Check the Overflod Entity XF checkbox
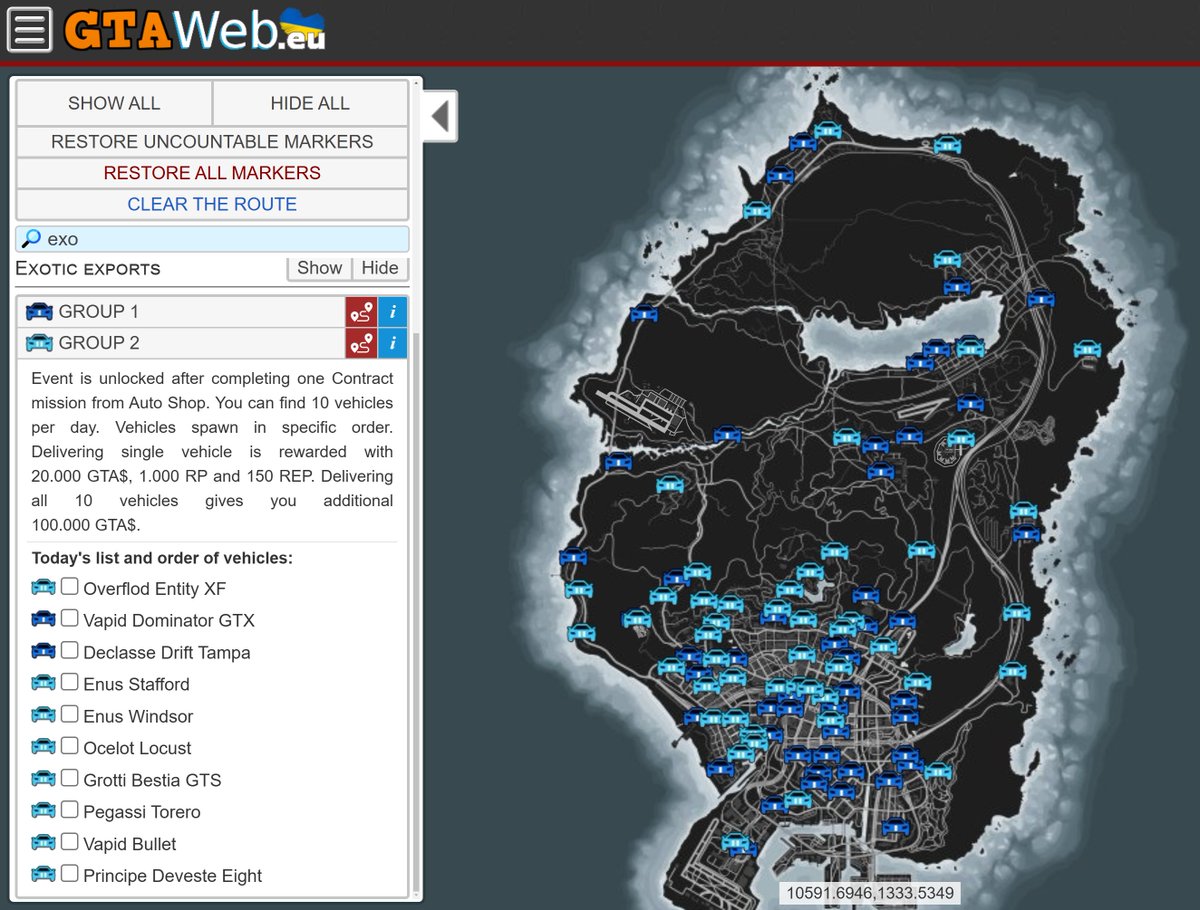Image resolution: width=1200 pixels, height=910 pixels. (69, 586)
